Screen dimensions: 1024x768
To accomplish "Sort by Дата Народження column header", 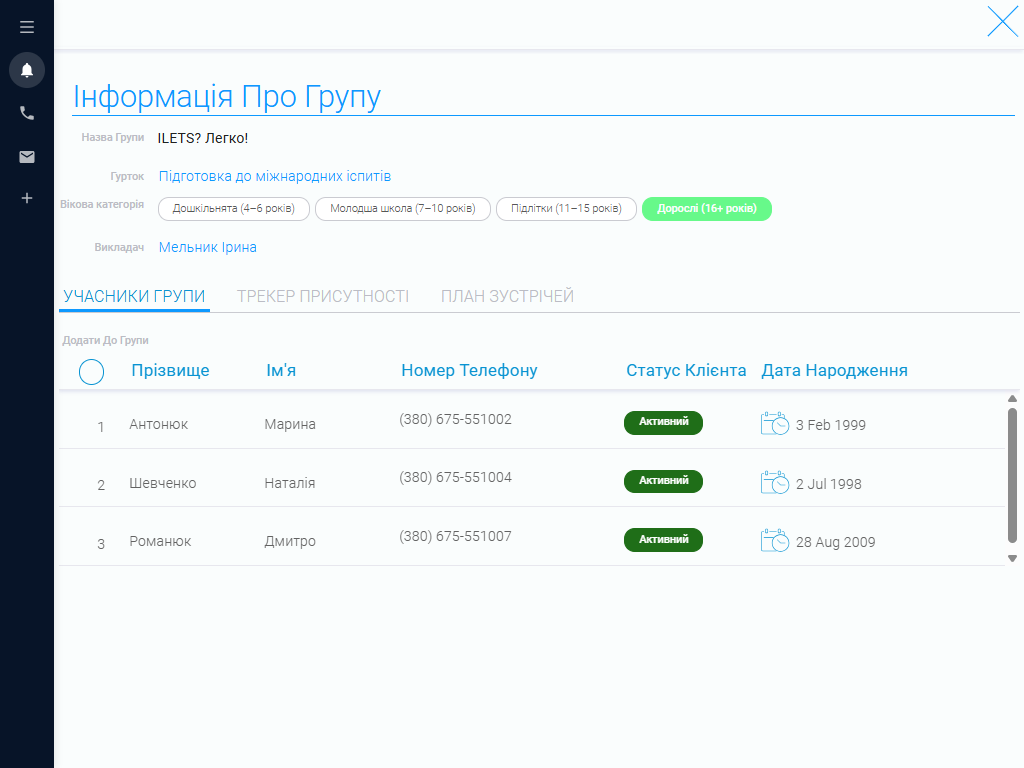I will pyautogui.click(x=834, y=370).
